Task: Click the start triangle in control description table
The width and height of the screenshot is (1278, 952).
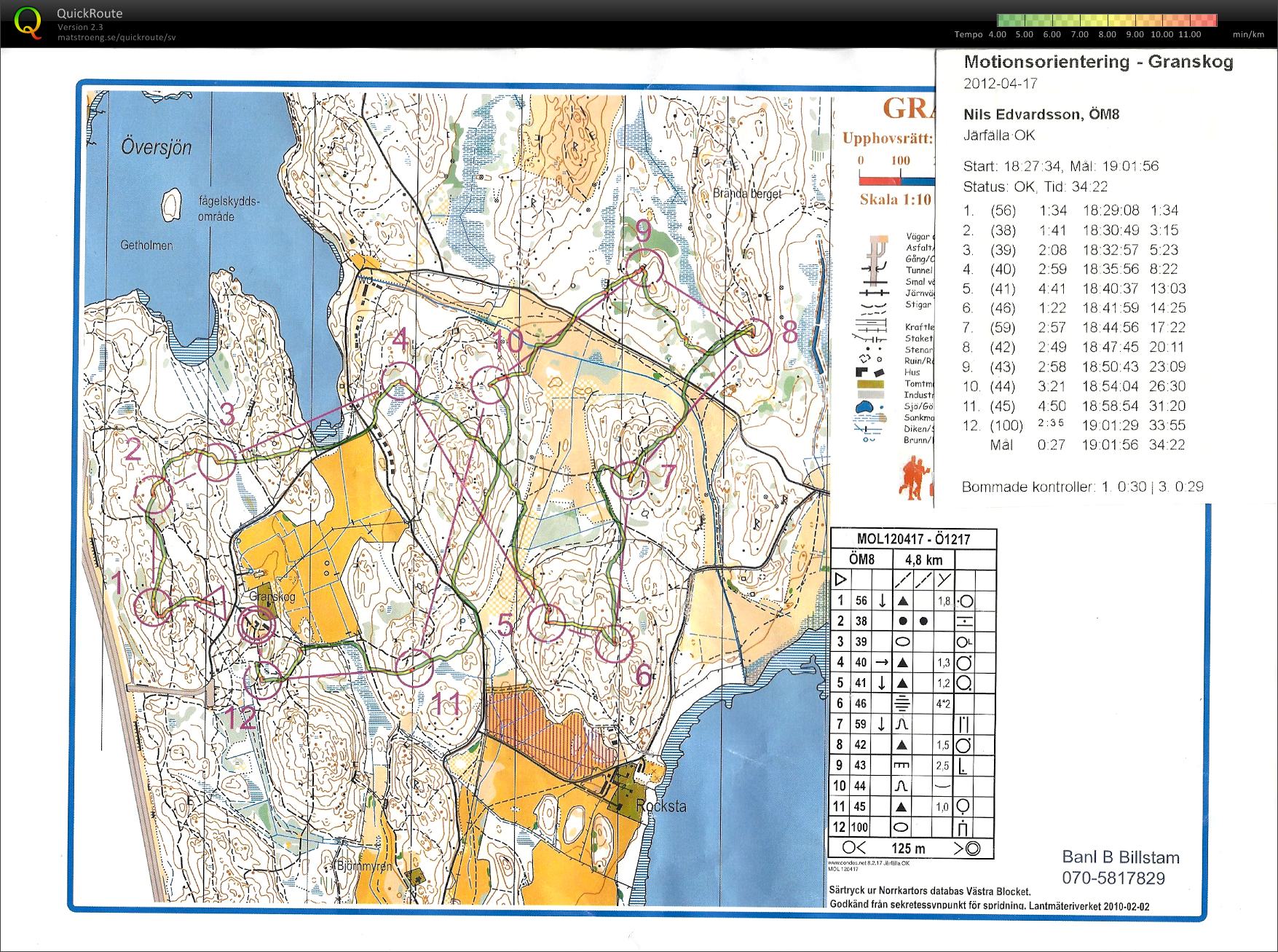Action: (x=840, y=580)
